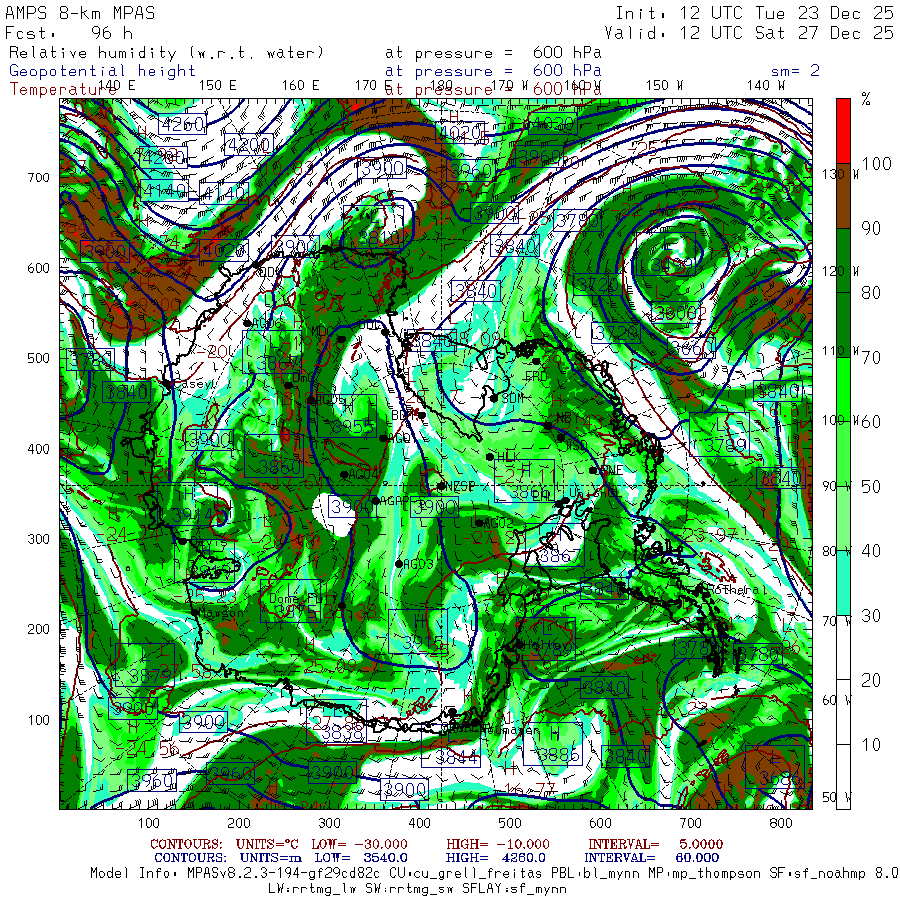
Task: Click the '140 W' longitude label above map
Action: (766, 86)
